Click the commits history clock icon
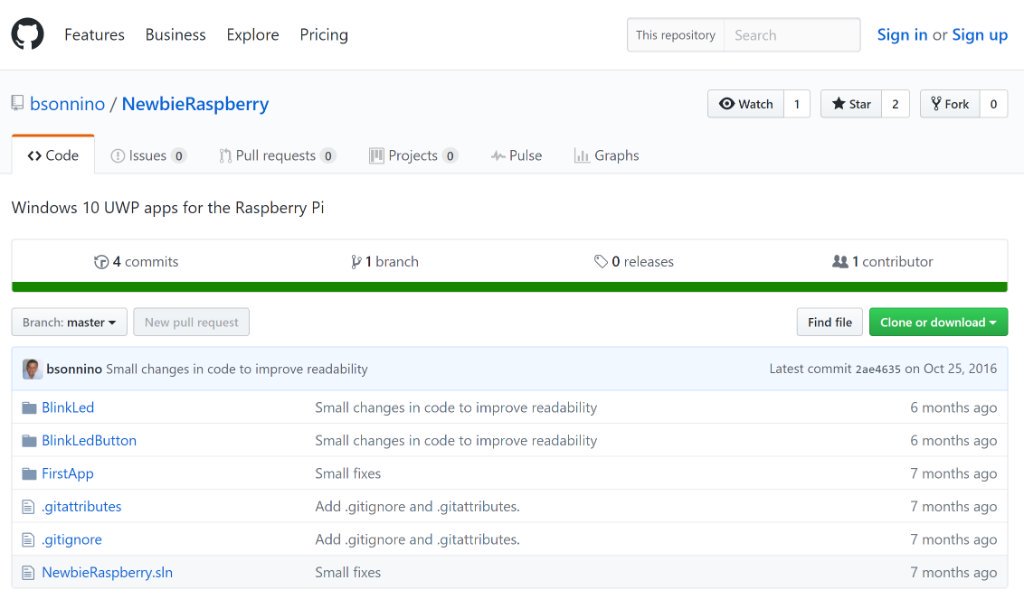Image resolution: width=1024 pixels, height=599 pixels. (x=101, y=262)
